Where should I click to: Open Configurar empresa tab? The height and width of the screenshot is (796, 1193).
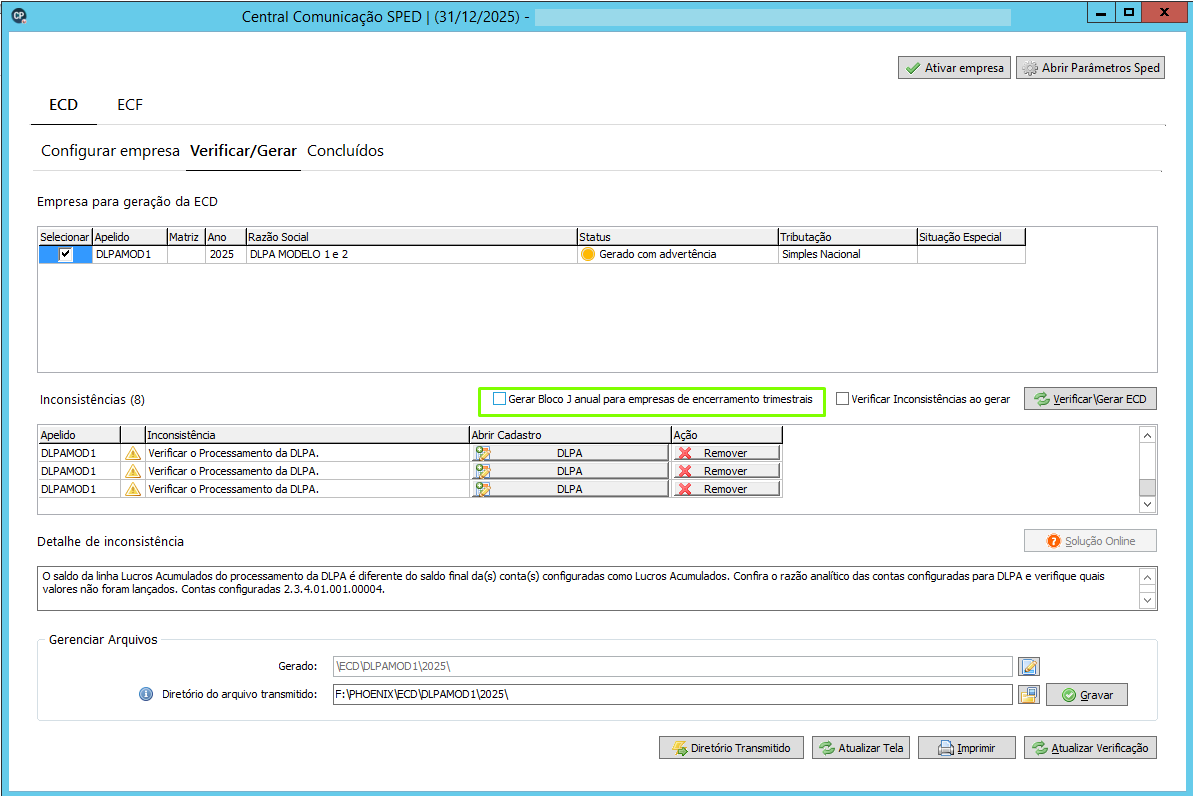[x=110, y=151]
